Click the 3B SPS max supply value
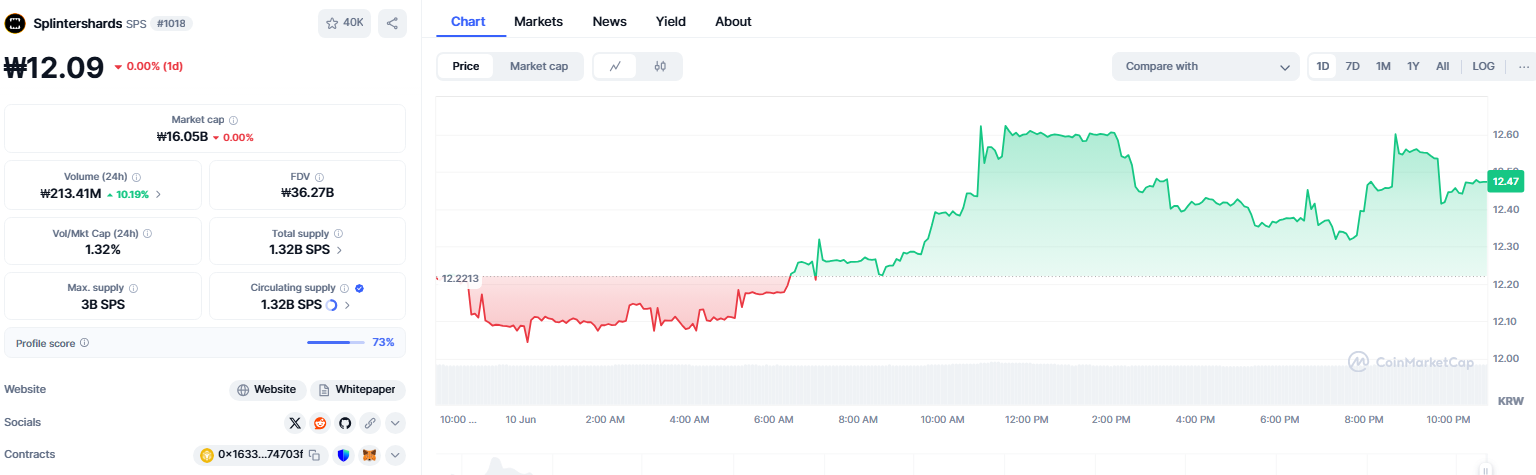Screen dimensions: 1536x475 point(103,305)
